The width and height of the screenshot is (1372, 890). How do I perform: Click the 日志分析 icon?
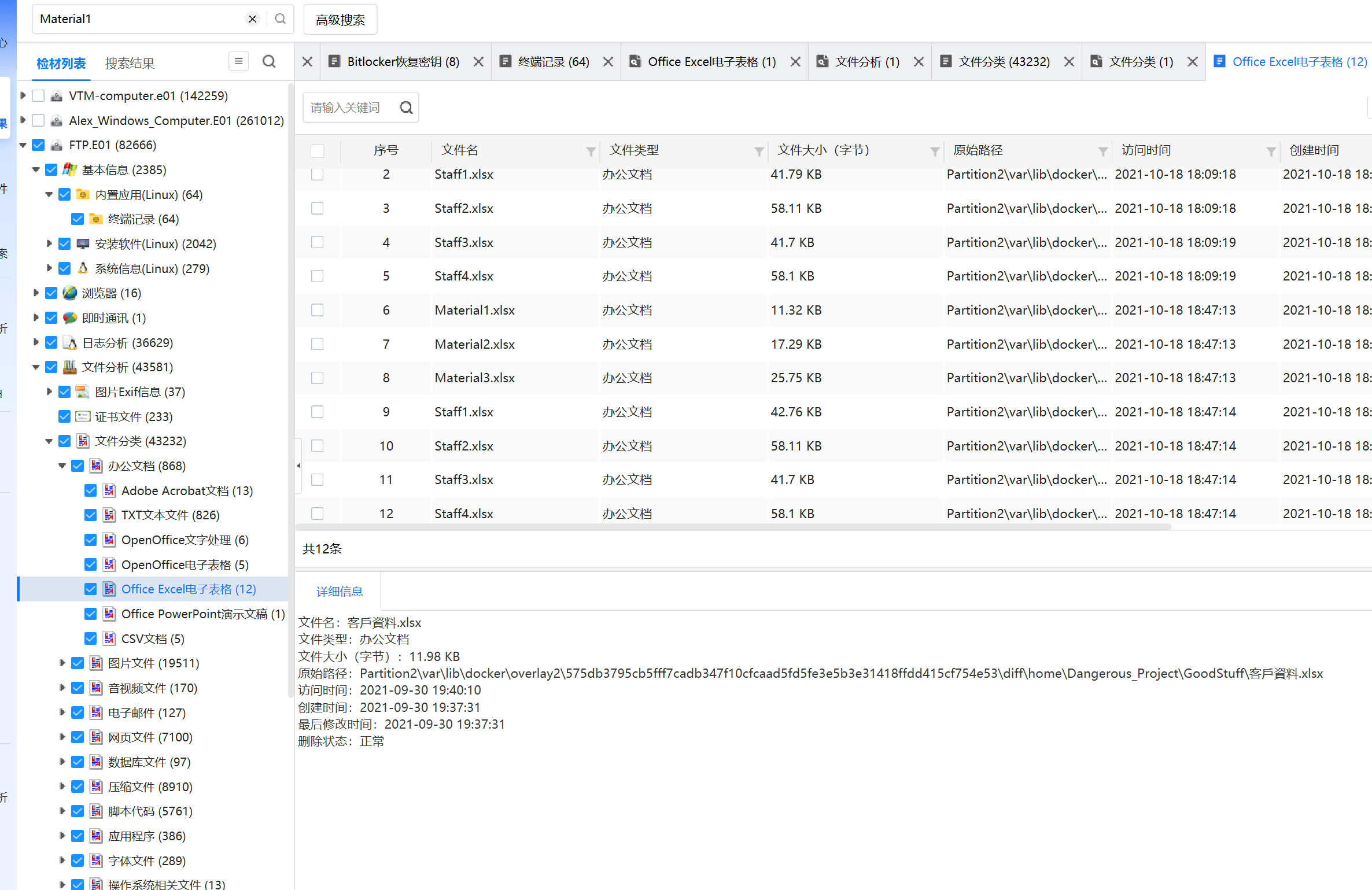click(x=70, y=343)
